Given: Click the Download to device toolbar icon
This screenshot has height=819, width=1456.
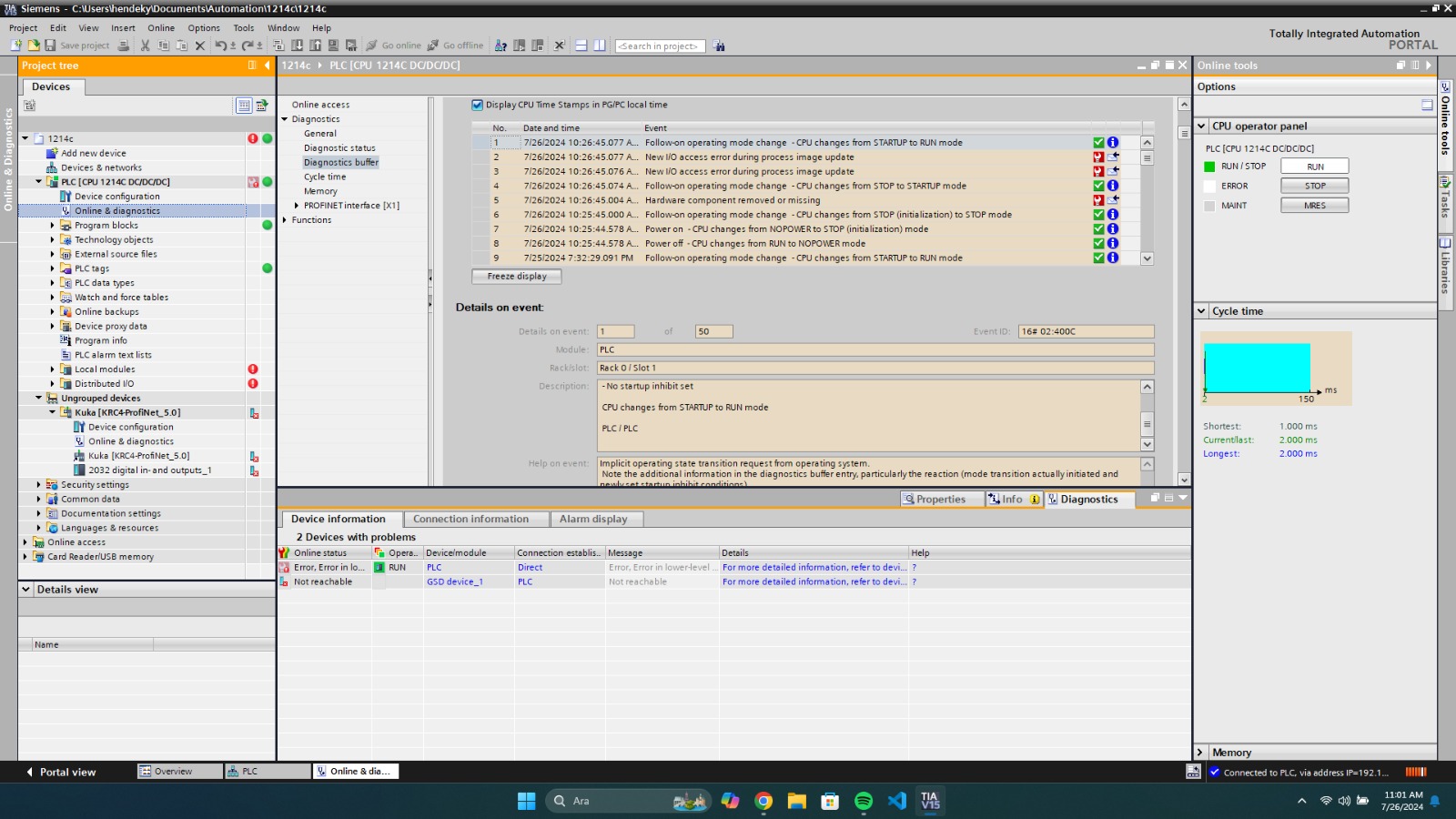Looking at the screenshot, I should [297, 45].
